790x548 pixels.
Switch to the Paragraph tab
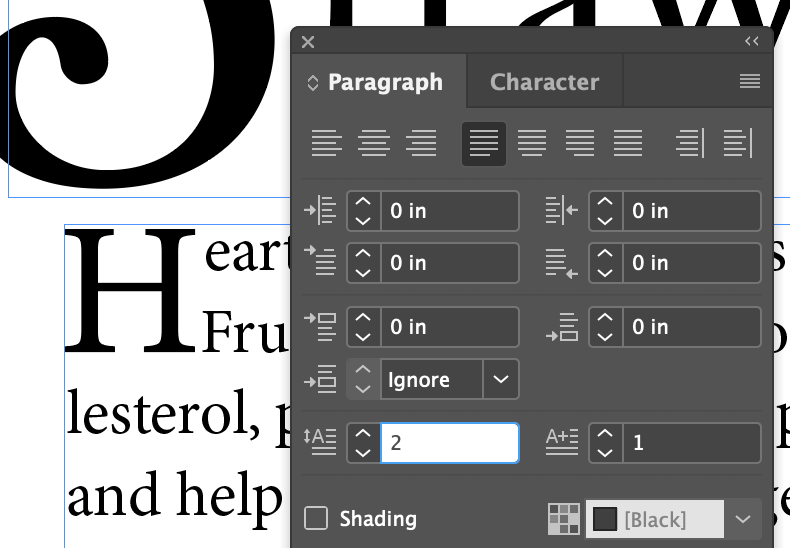tap(385, 82)
